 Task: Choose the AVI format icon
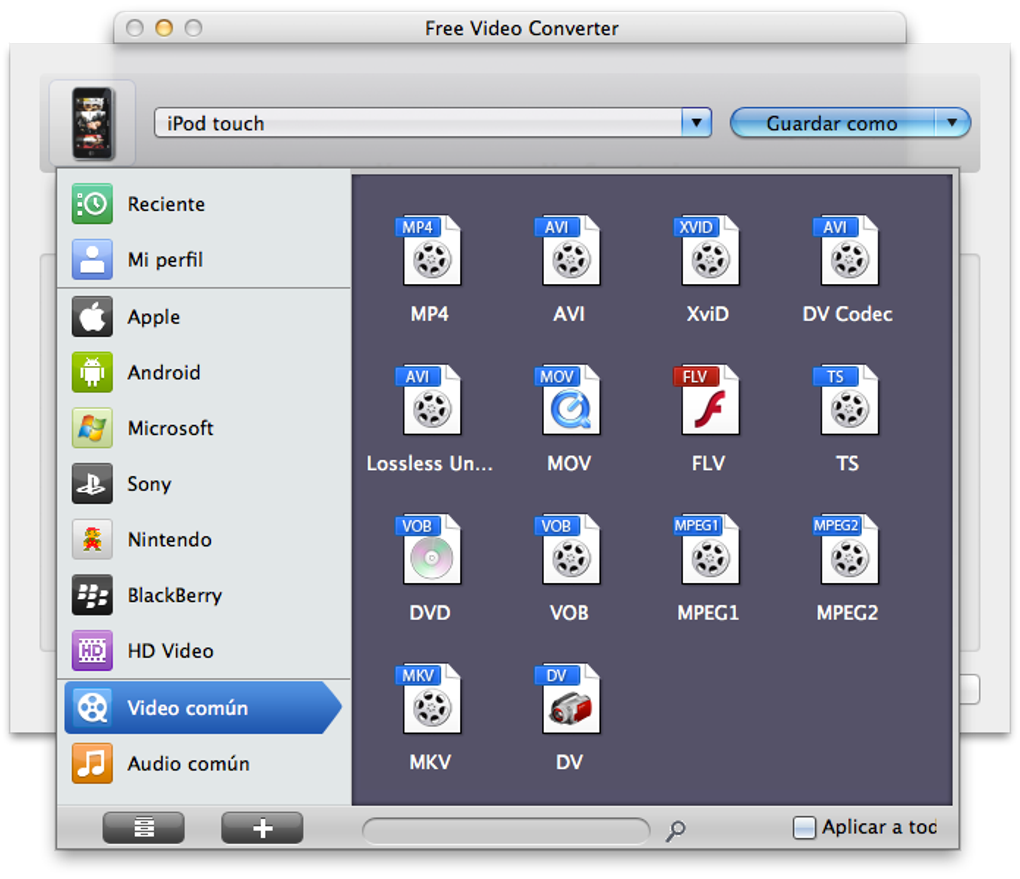568,250
